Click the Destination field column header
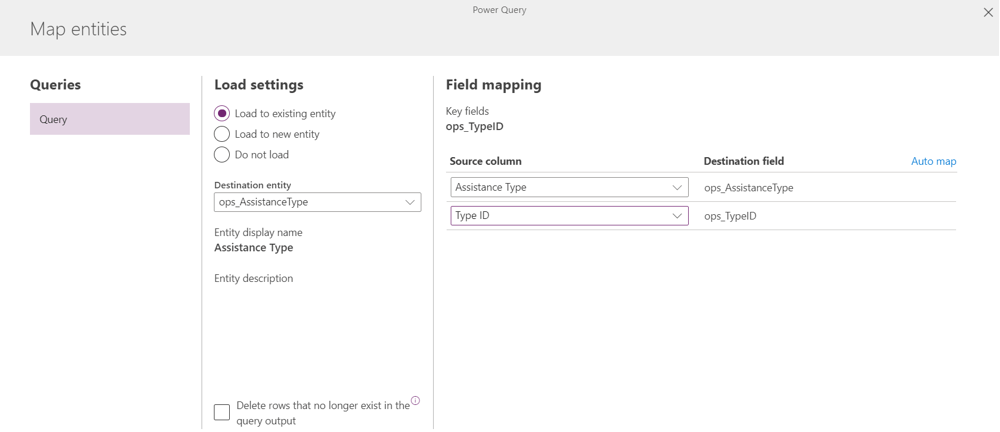The image size is (1000, 432). [743, 161]
